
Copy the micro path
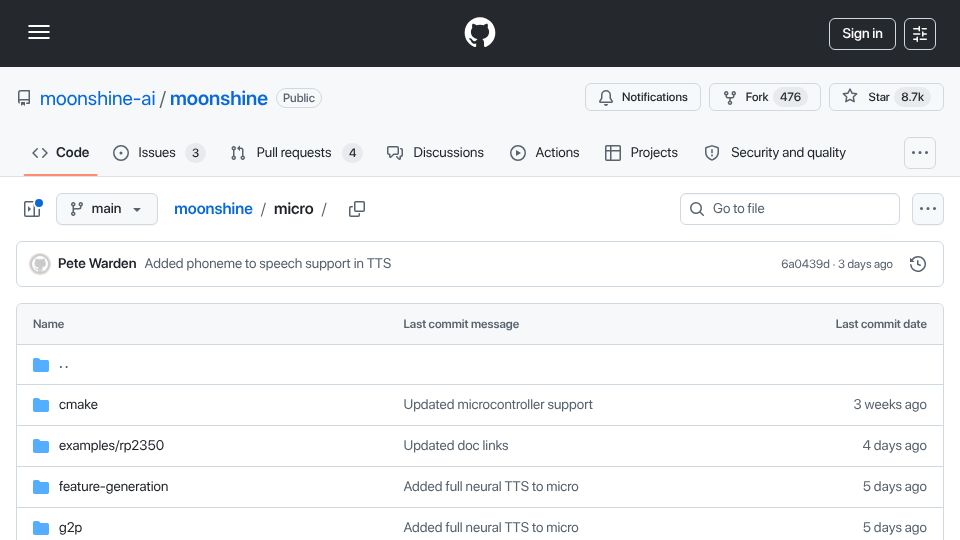point(357,209)
